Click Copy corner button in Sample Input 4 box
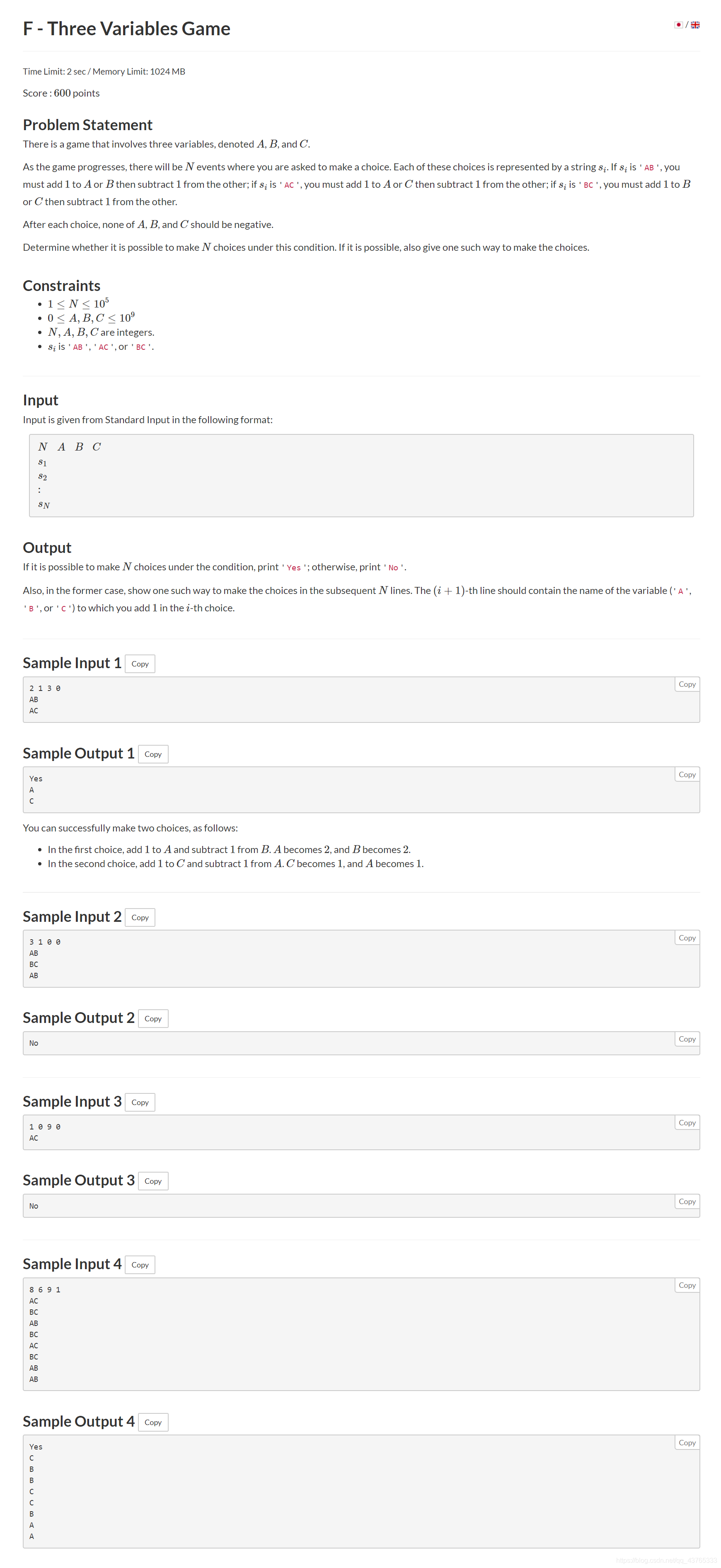This screenshot has width=721, height=1568. (x=687, y=1285)
